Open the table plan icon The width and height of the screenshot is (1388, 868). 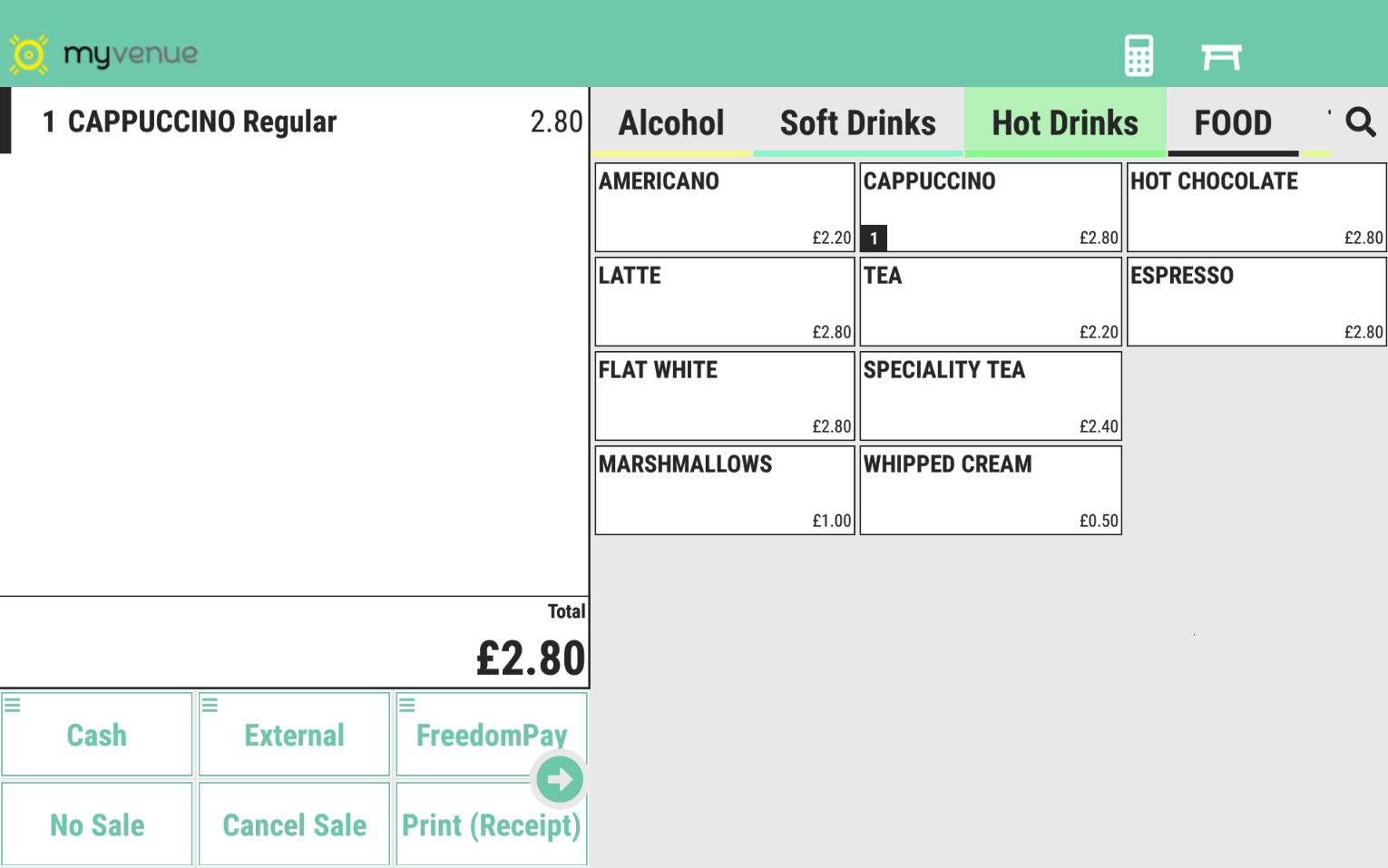[1220, 56]
